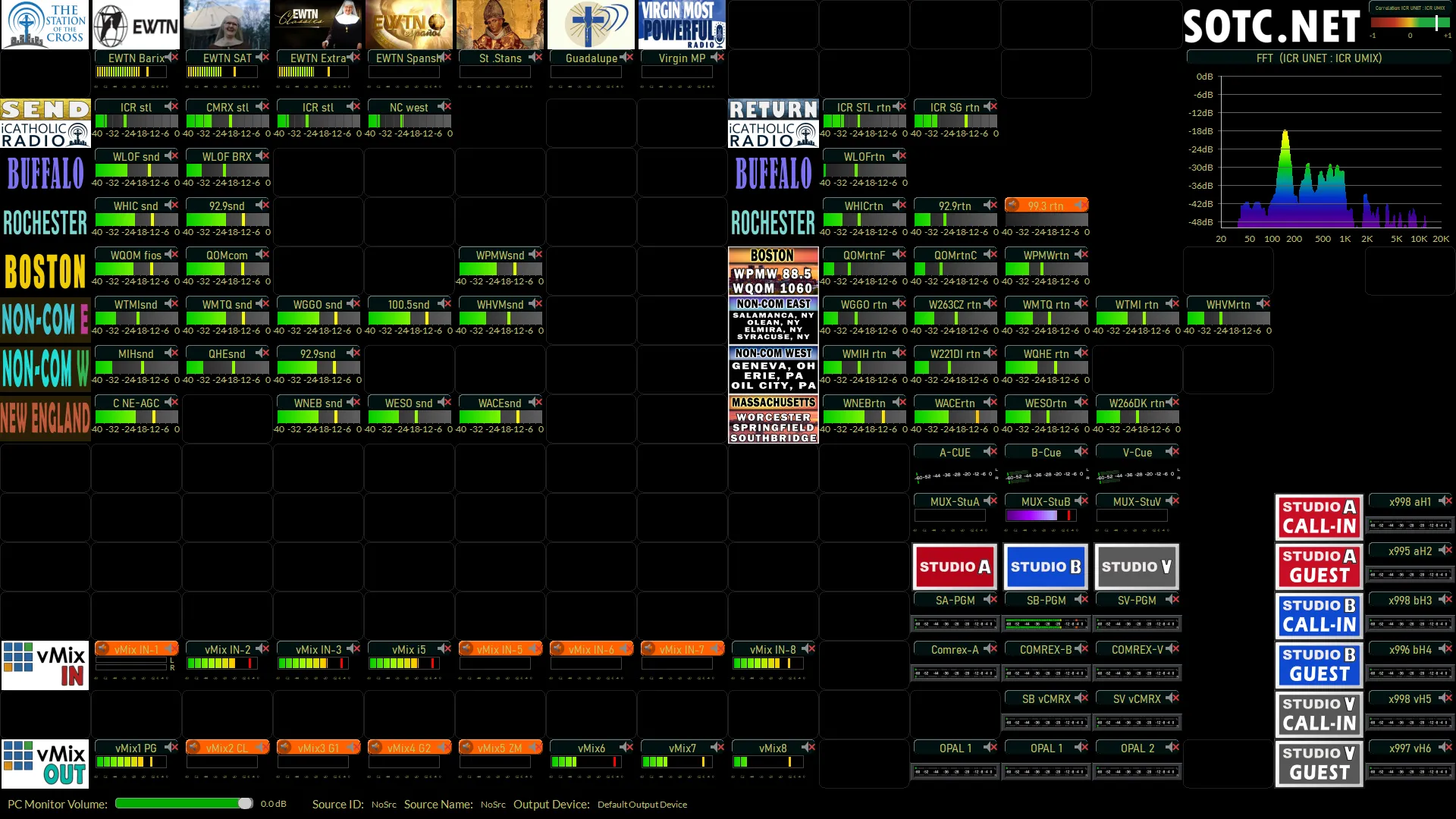Viewport: 1456px width, 819px height.
Task: Select the blue Studio B button
Action: (x=1046, y=566)
